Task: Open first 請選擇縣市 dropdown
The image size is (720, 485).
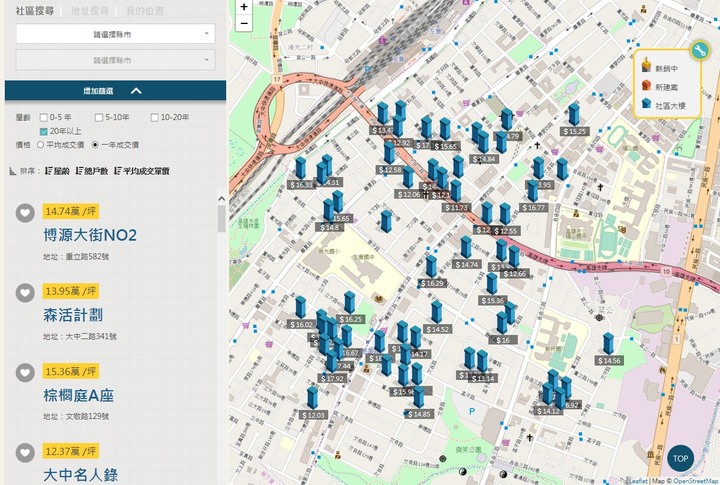Action: pos(115,34)
